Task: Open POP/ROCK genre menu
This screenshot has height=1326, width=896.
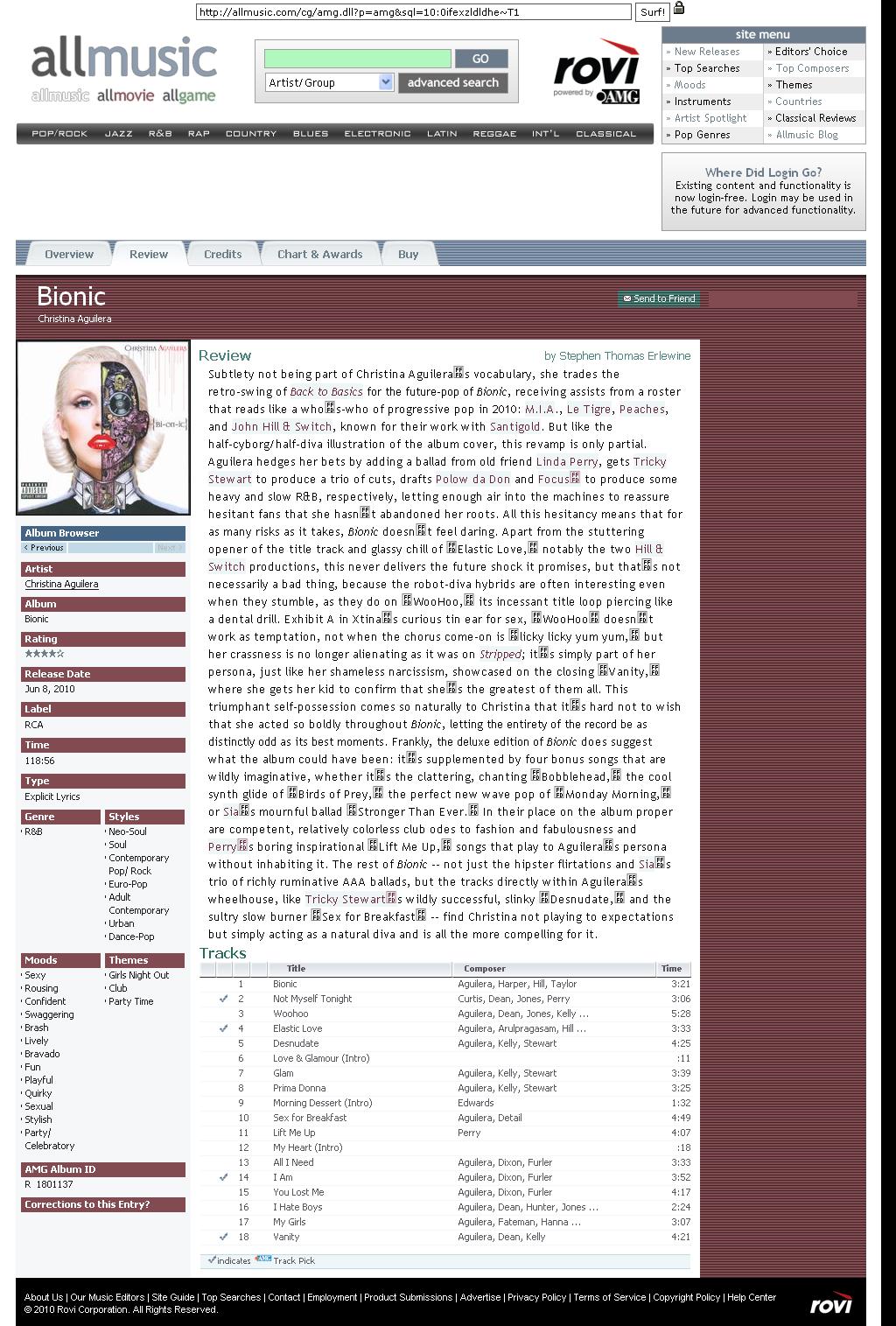Action: (x=59, y=134)
